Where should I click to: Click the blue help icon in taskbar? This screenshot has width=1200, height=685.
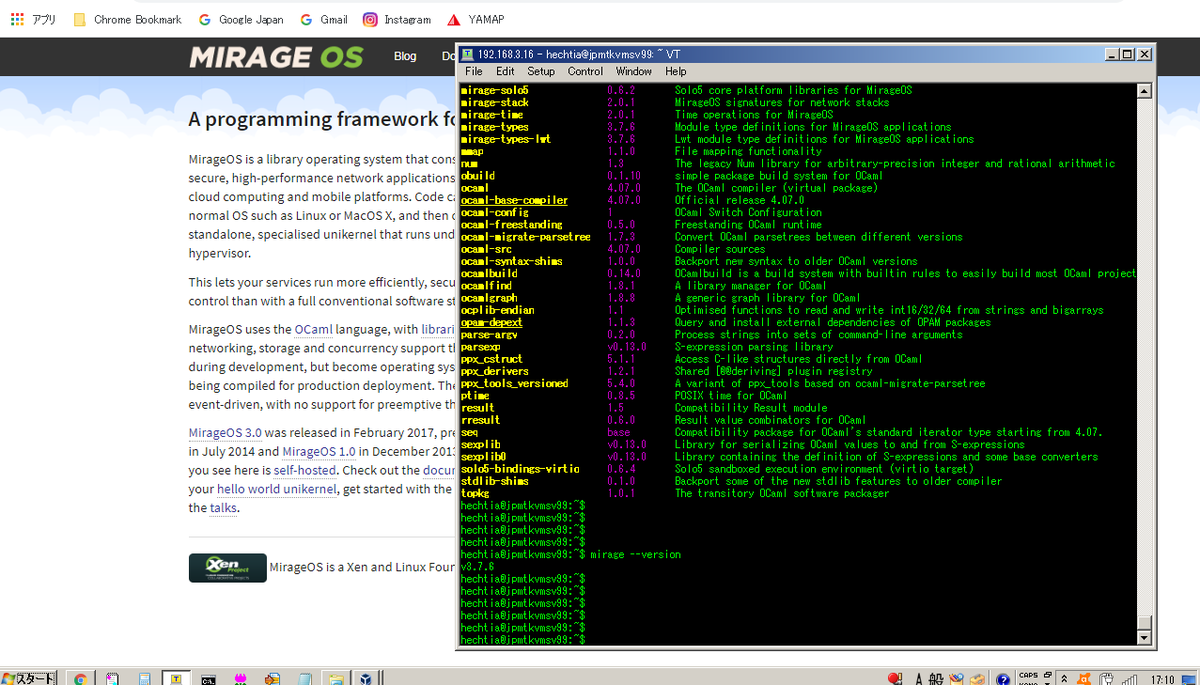pyautogui.click(x=1003, y=679)
